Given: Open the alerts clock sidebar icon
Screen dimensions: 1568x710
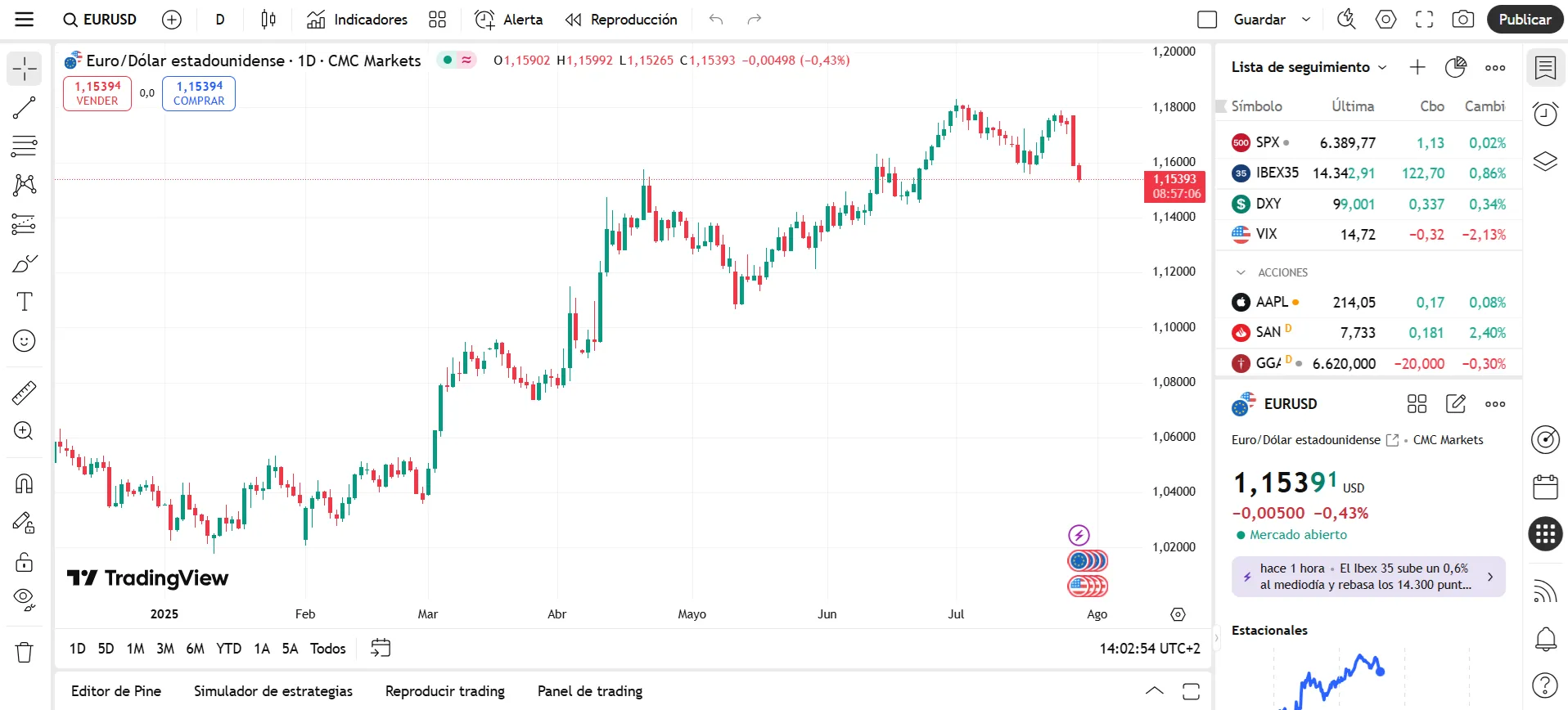Looking at the screenshot, I should [1545, 114].
